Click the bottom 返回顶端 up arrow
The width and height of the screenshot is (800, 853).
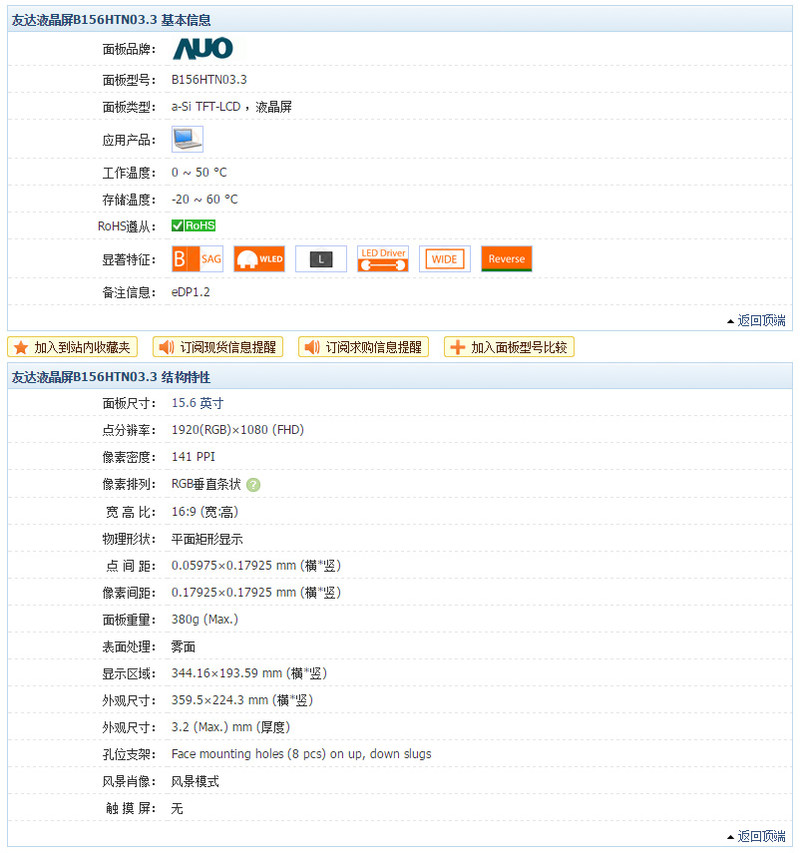pyautogui.click(x=731, y=836)
